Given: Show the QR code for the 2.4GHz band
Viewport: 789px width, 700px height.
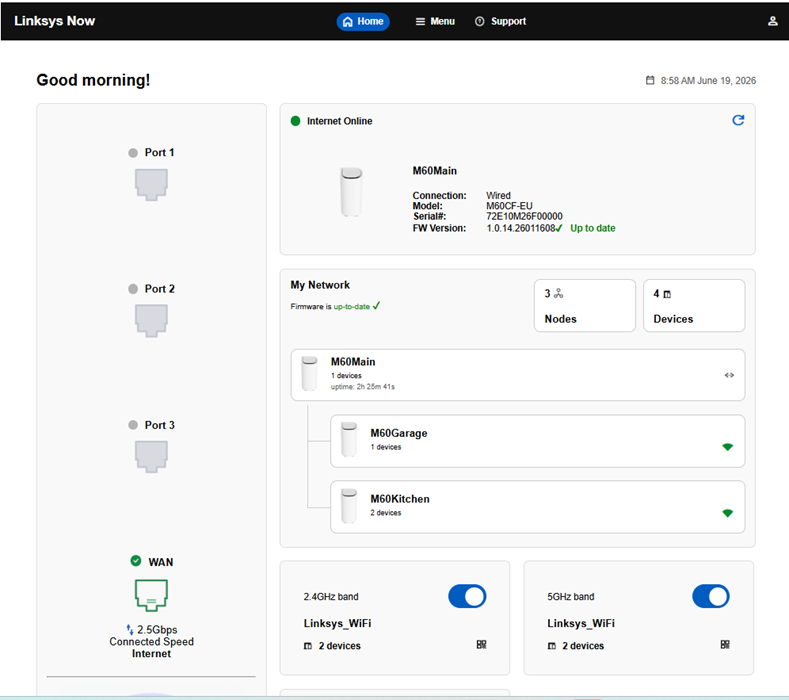Looking at the screenshot, I should point(481,645).
